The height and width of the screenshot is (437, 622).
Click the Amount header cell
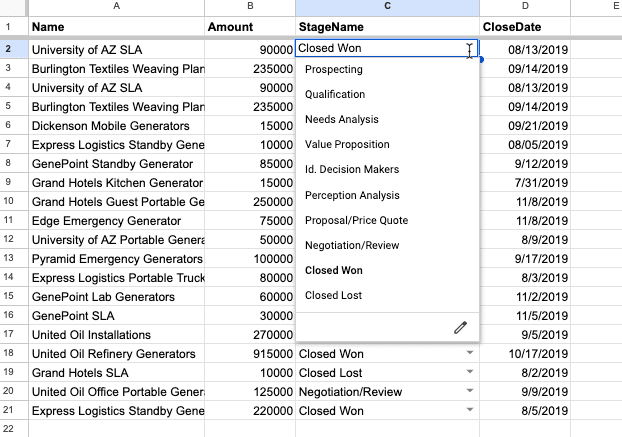tap(250, 27)
